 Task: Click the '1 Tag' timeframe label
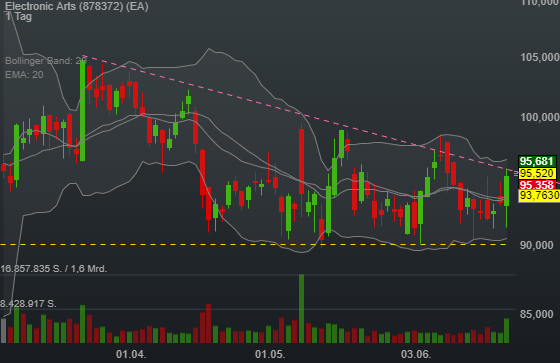click(19, 16)
